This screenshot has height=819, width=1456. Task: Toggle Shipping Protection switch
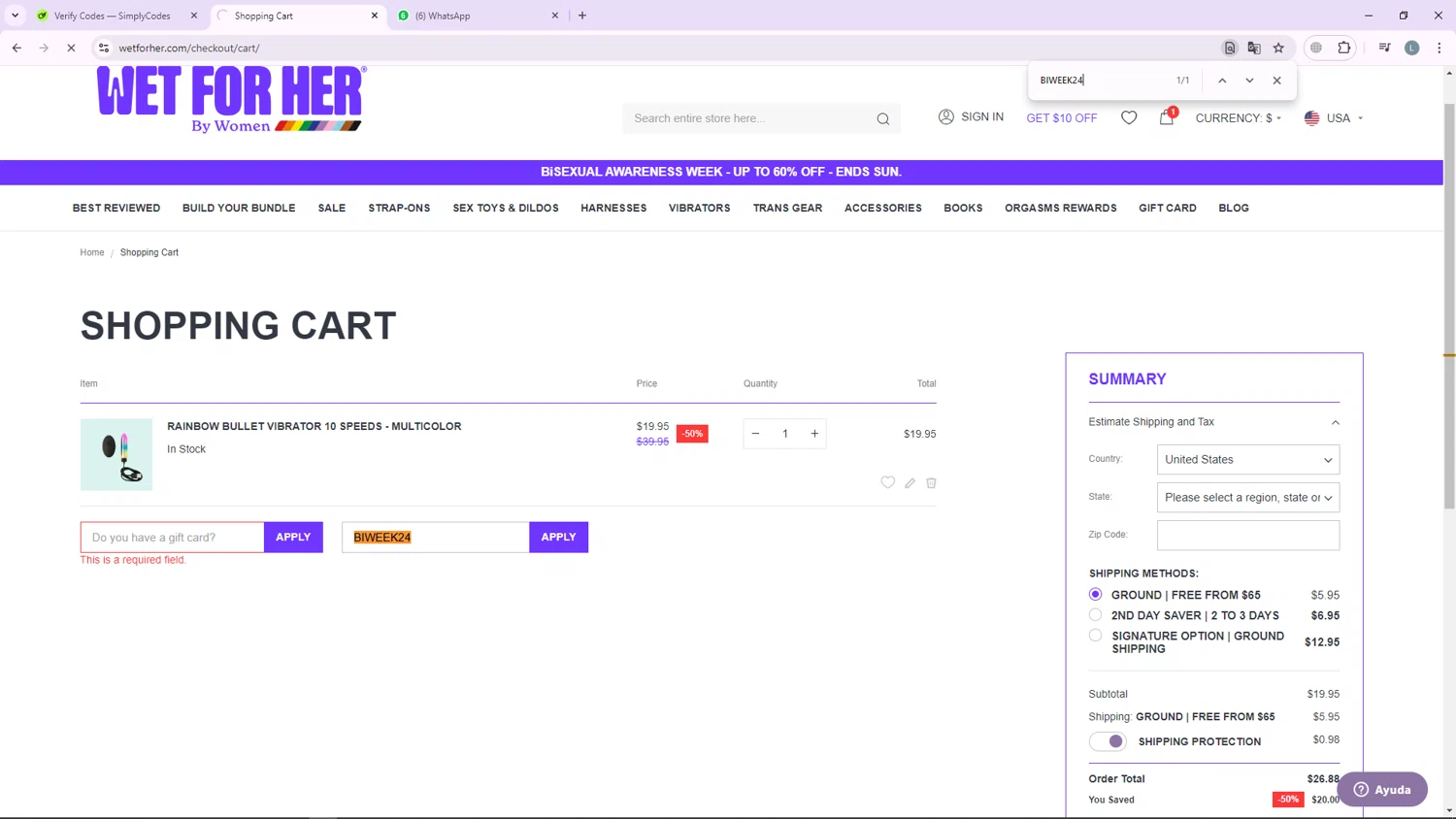(x=1108, y=741)
